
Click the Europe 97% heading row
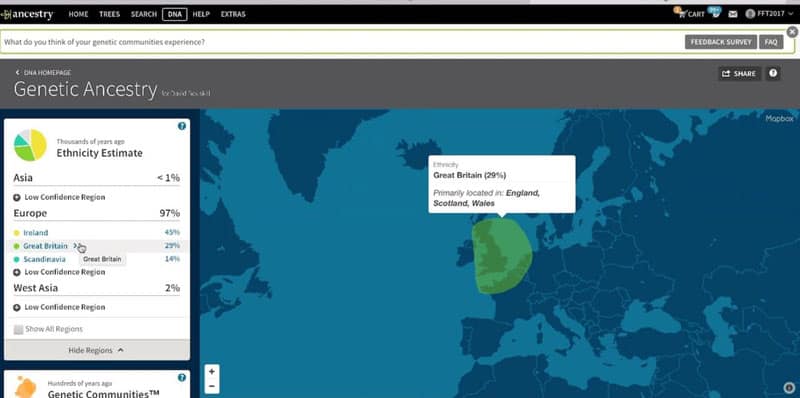[96, 213]
